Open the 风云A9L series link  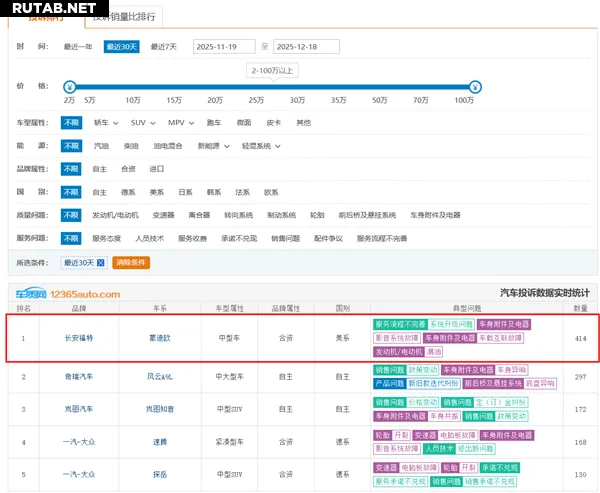click(160, 377)
